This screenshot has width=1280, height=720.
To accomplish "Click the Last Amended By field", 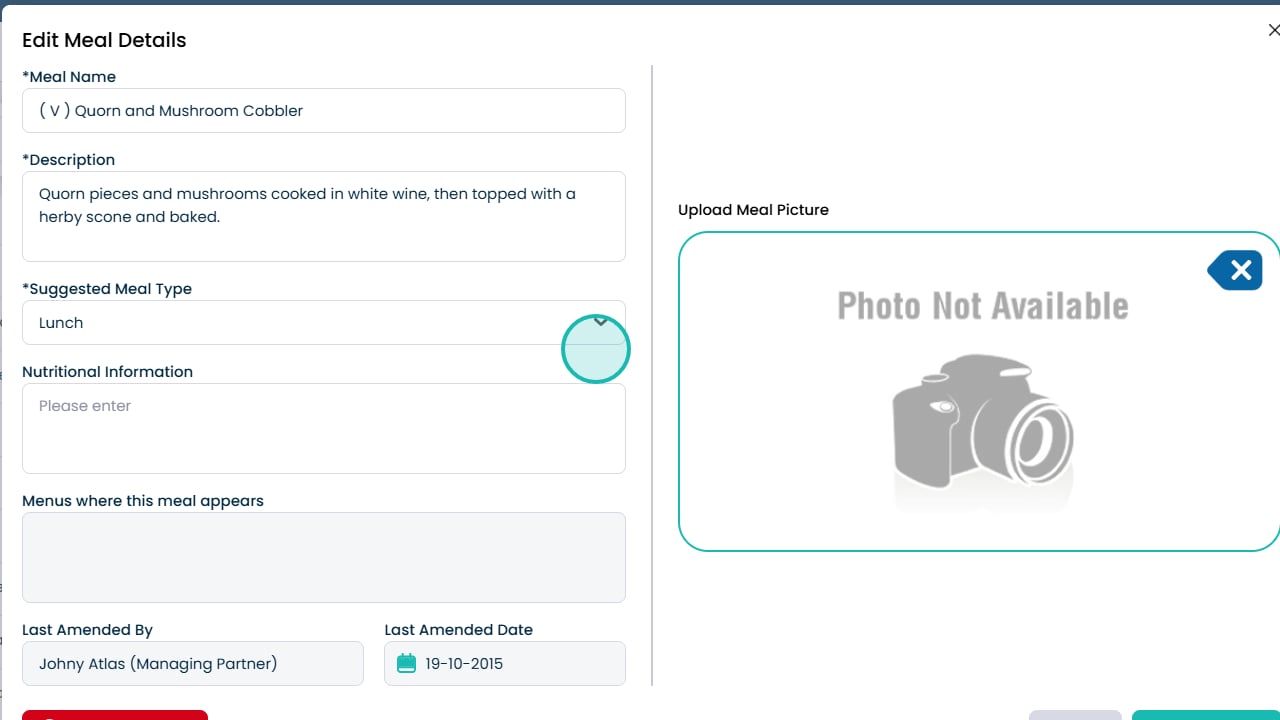I will click(193, 663).
